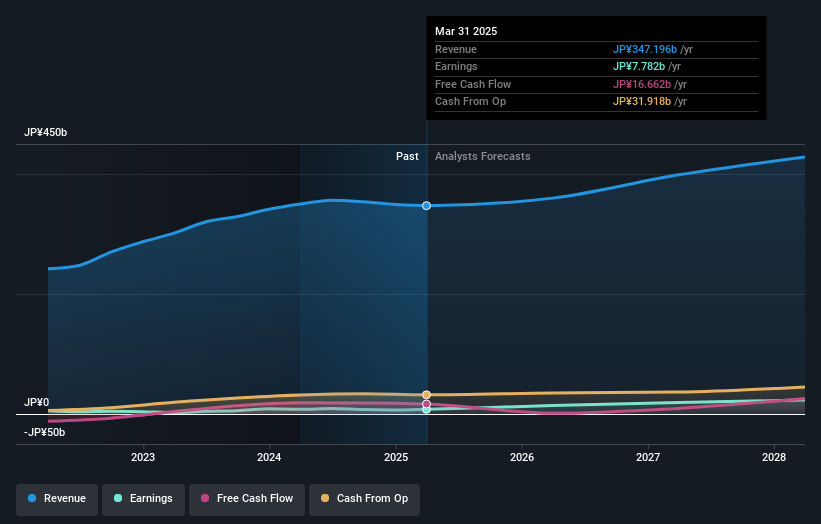Click the Free Cash Flow label in tooltip
This screenshot has width=821, height=524.
[473, 84]
